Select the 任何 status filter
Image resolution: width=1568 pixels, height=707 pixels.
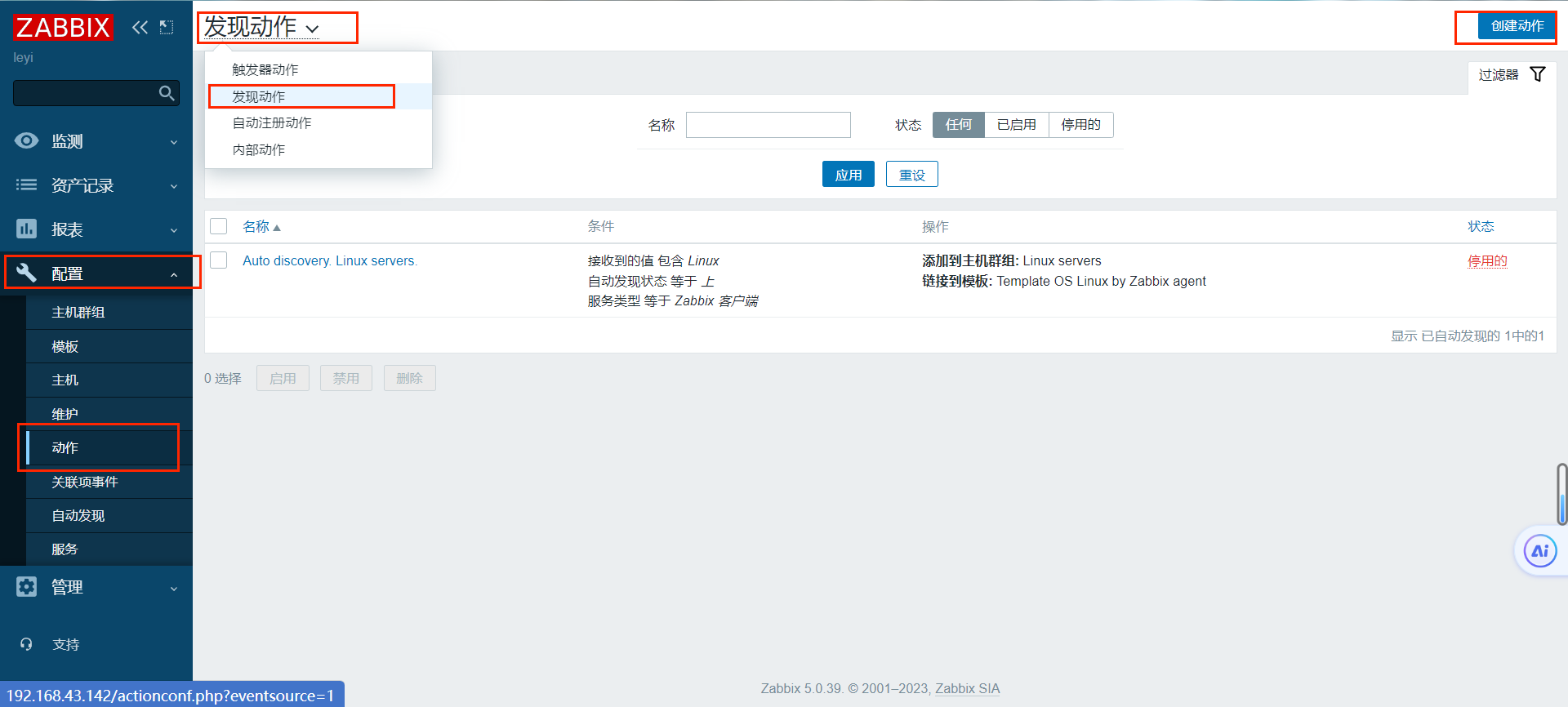(959, 125)
